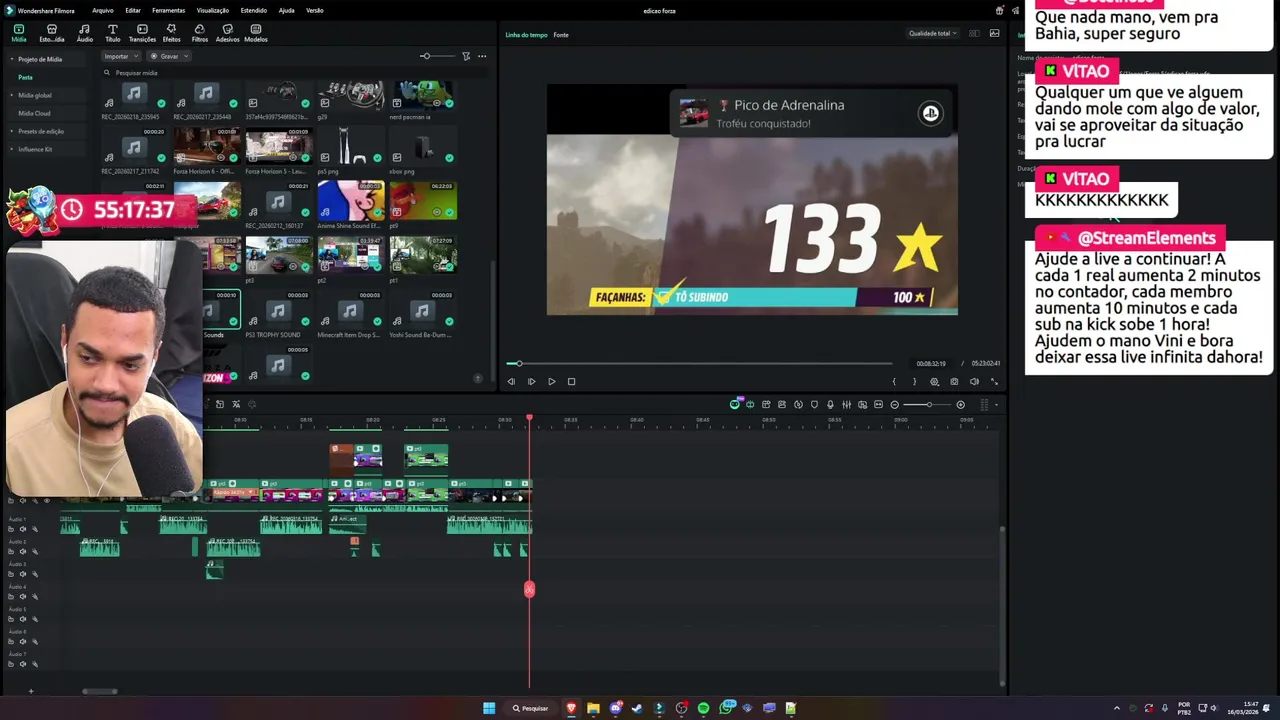Switch to the Transições tab
This screenshot has height=720, width=1280.
pyautogui.click(x=142, y=33)
